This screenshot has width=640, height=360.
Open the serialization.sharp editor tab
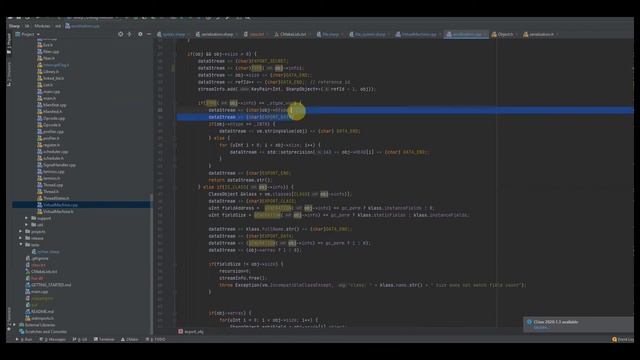click(216, 34)
